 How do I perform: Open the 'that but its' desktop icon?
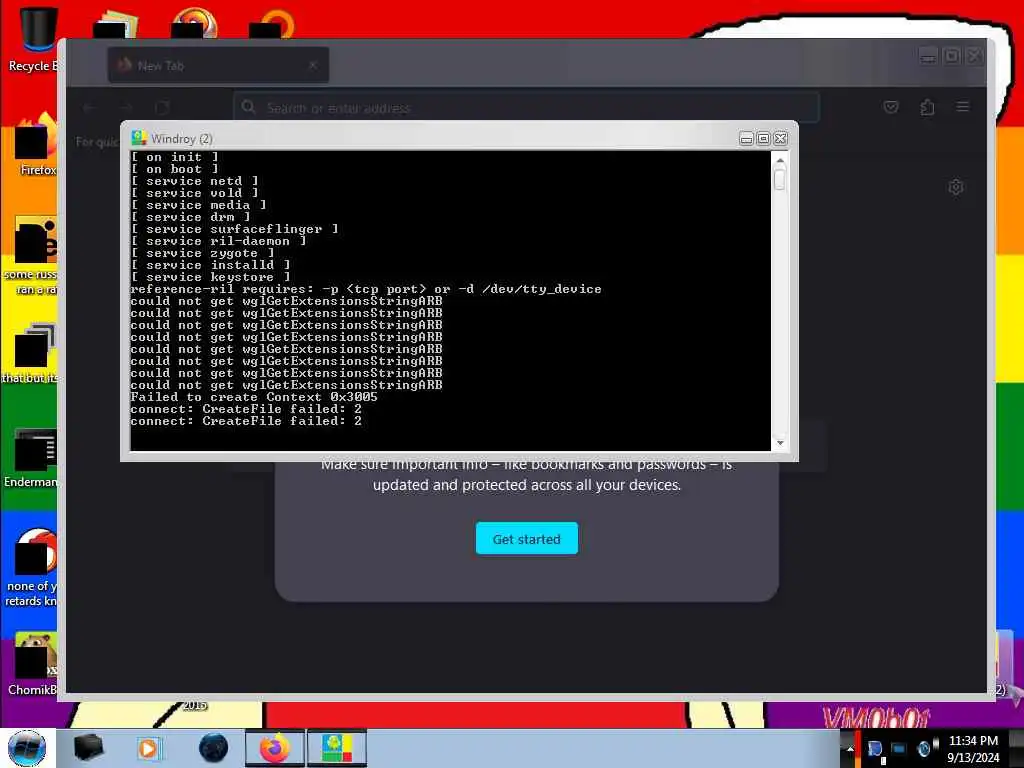31,354
